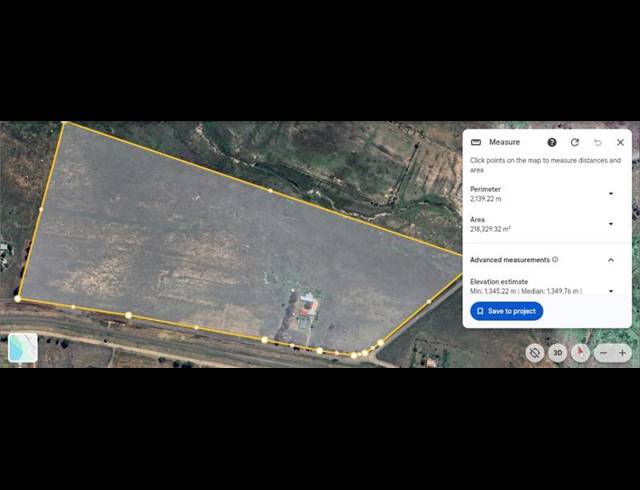This screenshot has height=490, width=640.
Task: Click the elevation Min and Median text
Action: pos(526,291)
